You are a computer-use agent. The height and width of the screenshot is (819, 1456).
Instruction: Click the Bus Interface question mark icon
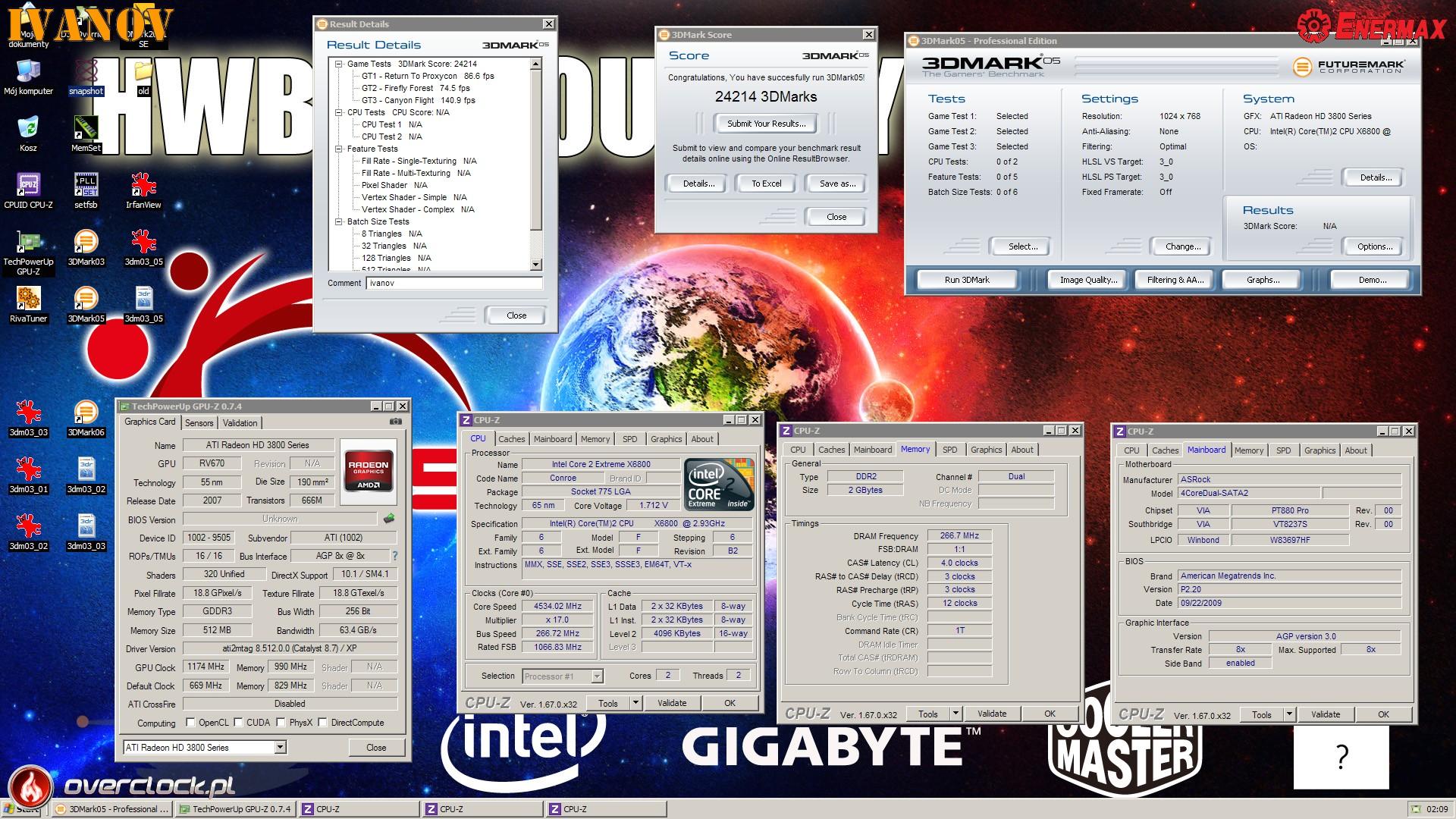(394, 556)
